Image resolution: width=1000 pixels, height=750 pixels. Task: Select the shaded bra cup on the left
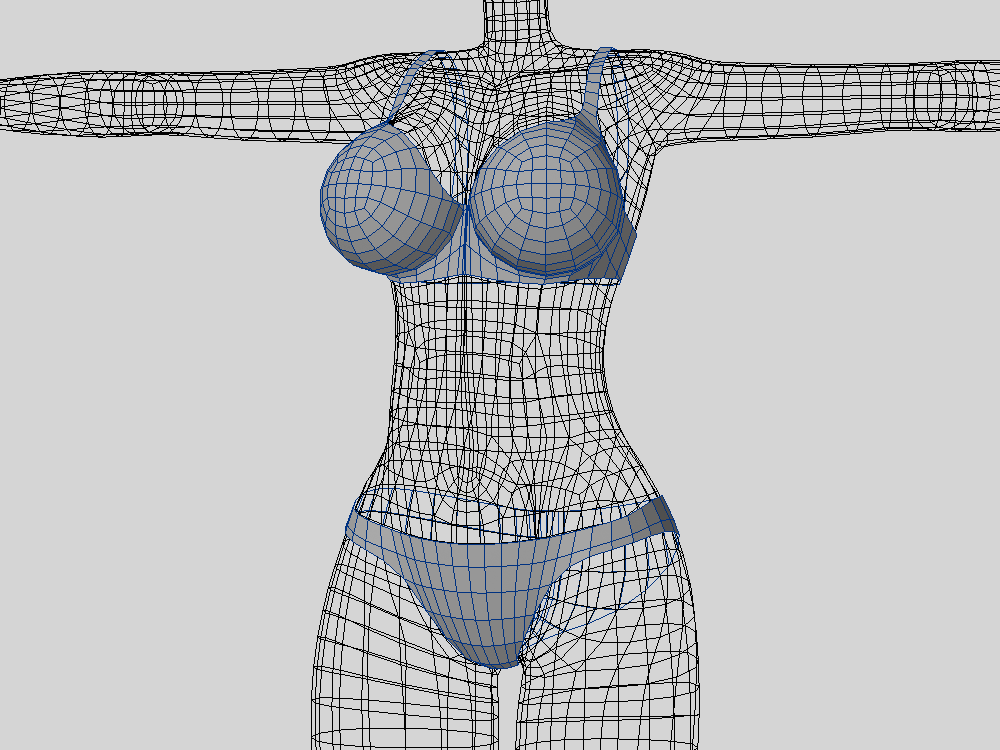coord(385,205)
